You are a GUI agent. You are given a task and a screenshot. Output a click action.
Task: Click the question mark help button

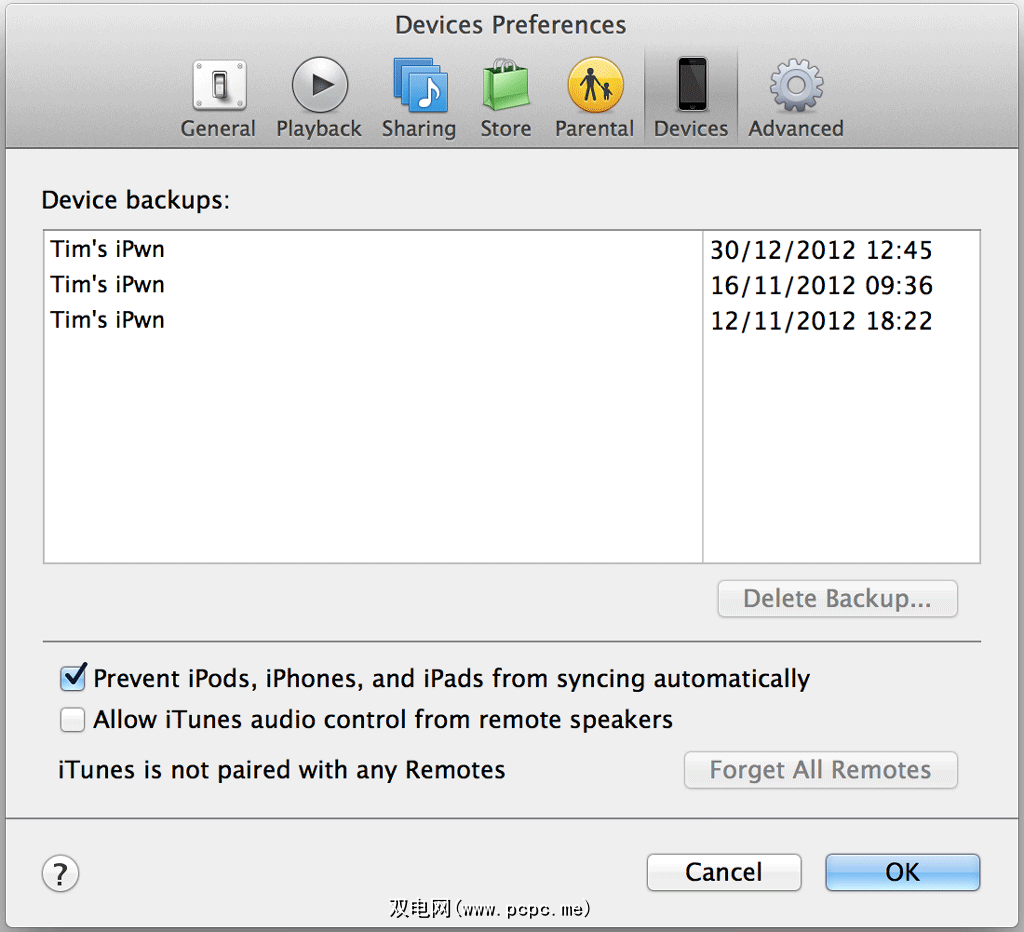[x=61, y=873]
